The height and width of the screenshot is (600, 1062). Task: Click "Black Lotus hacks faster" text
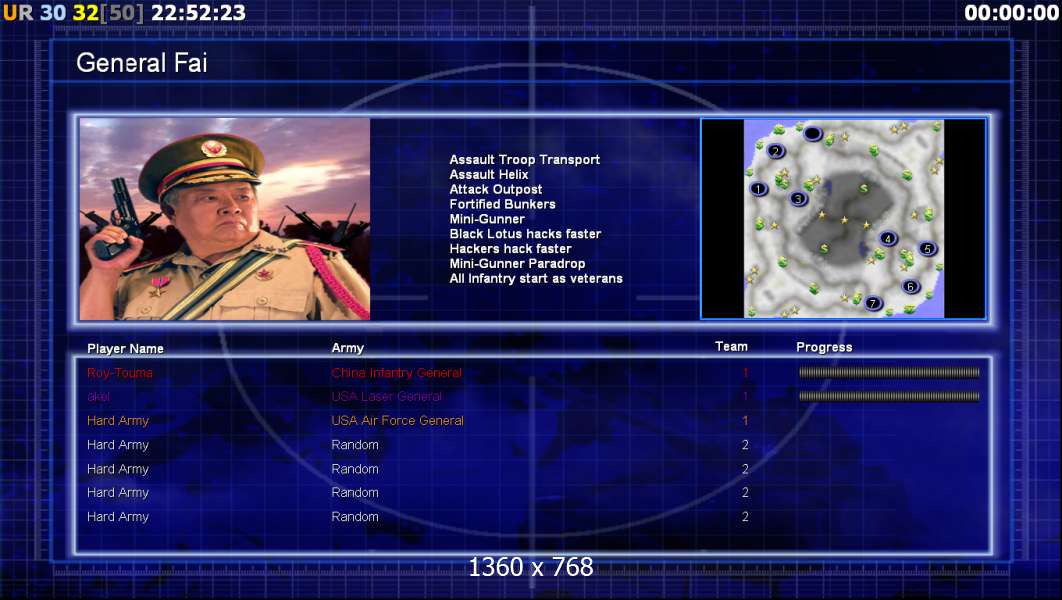pyautogui.click(x=525, y=234)
